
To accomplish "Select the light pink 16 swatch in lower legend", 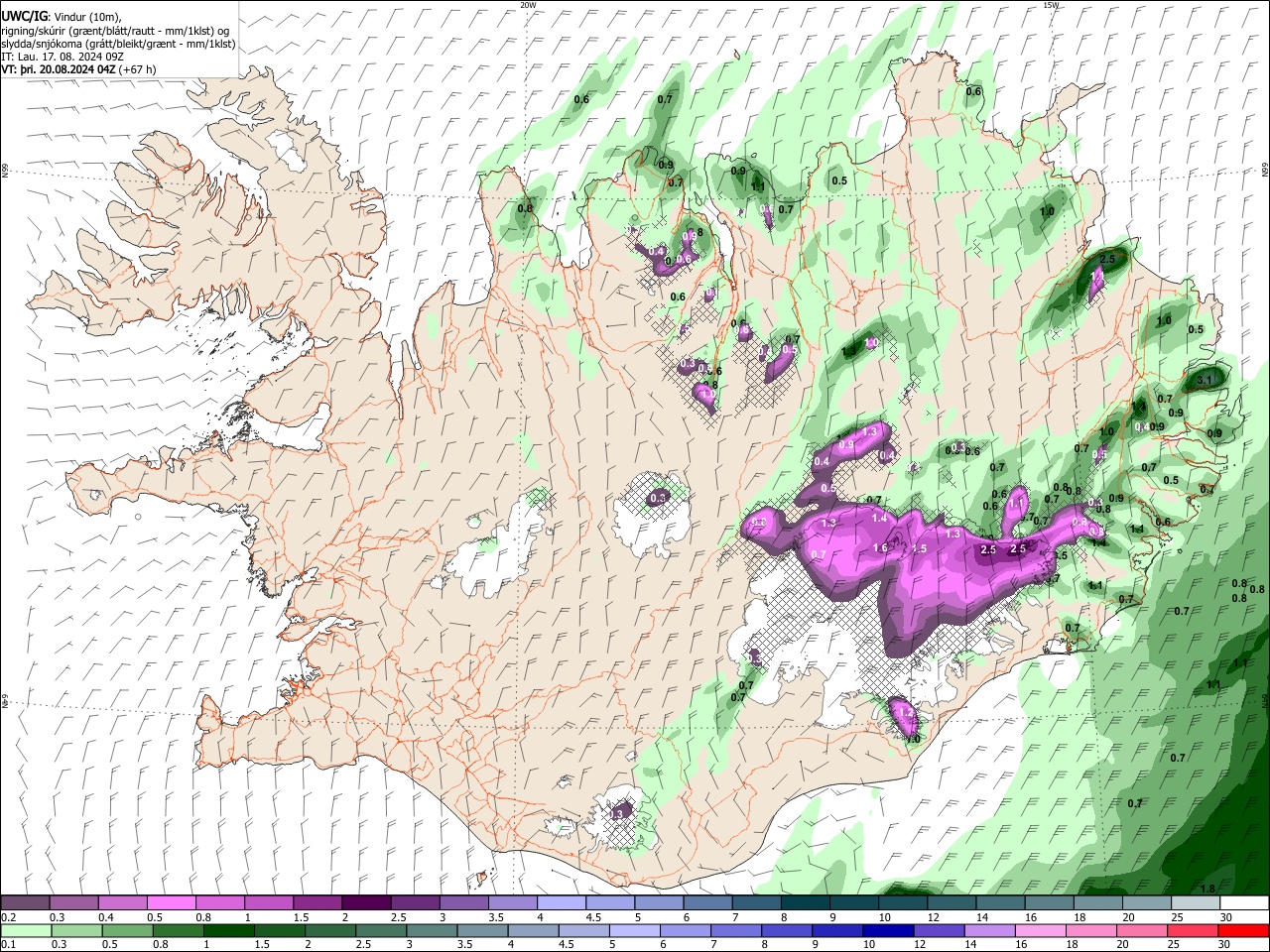I will [1040, 931].
